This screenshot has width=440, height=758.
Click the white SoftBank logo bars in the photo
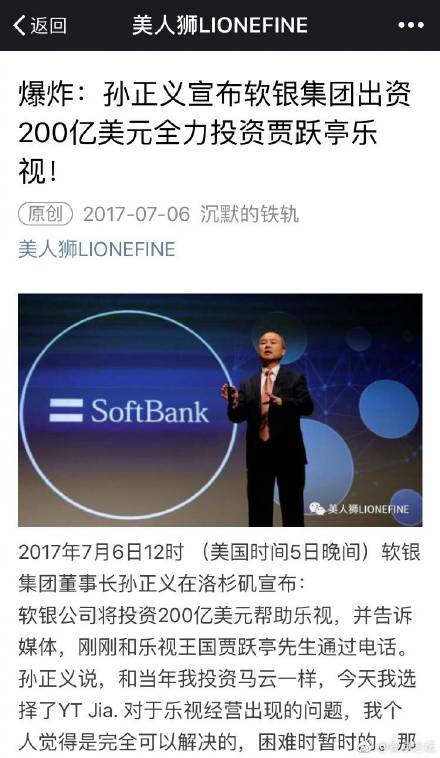click(x=66, y=410)
